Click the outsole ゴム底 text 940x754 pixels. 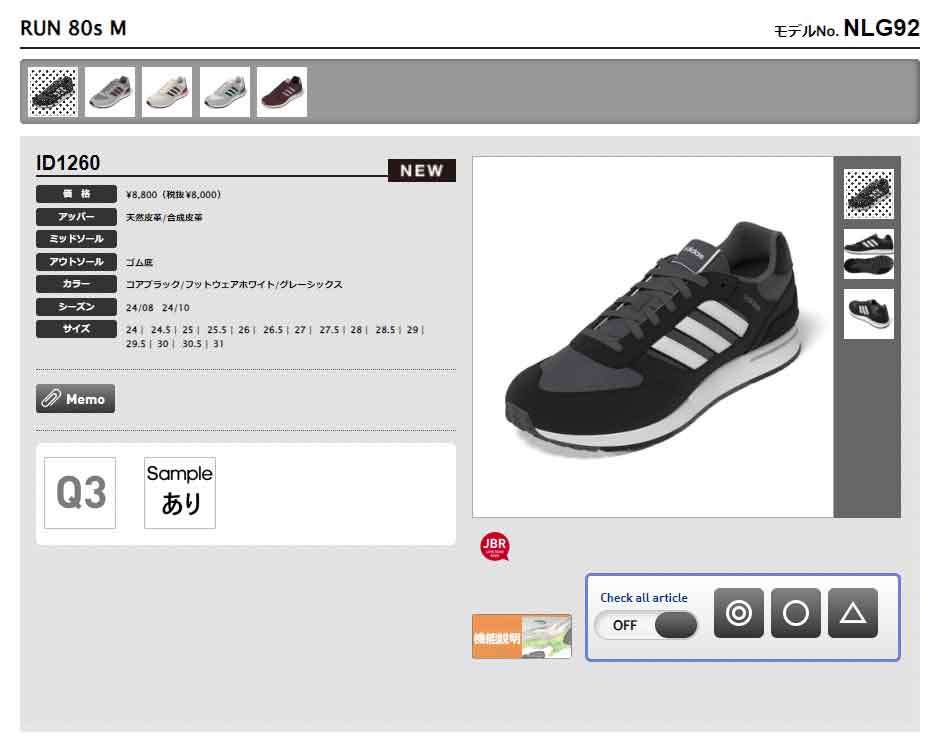pyautogui.click(x=139, y=263)
